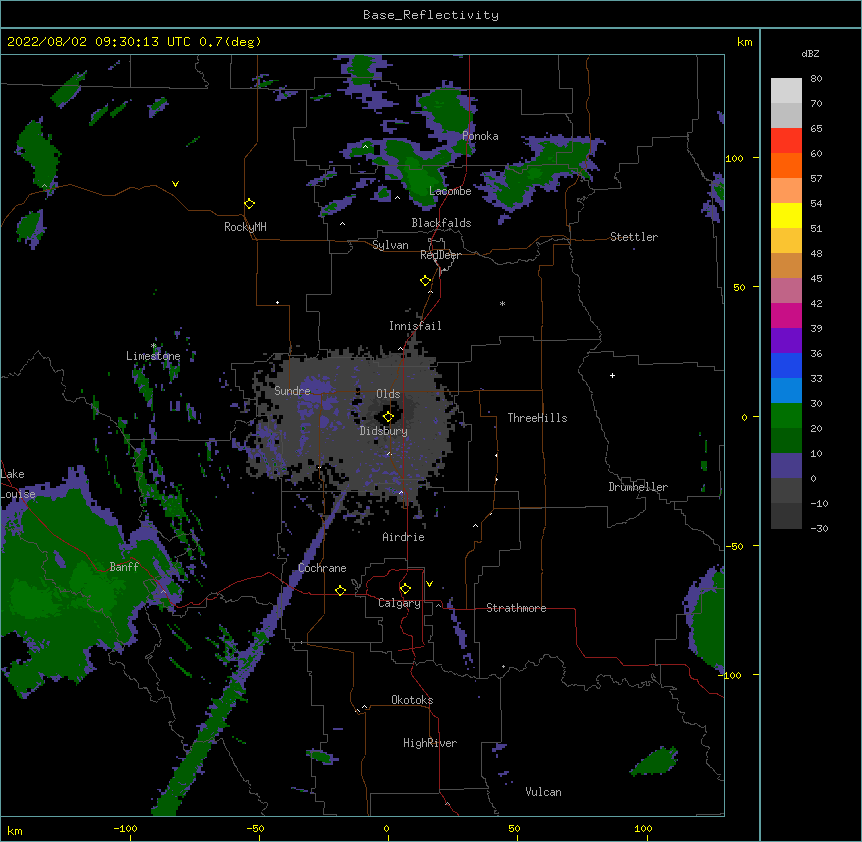Screen dimensions: 862x842
Task: Click the Strathmore label
Action: pyautogui.click(x=516, y=608)
